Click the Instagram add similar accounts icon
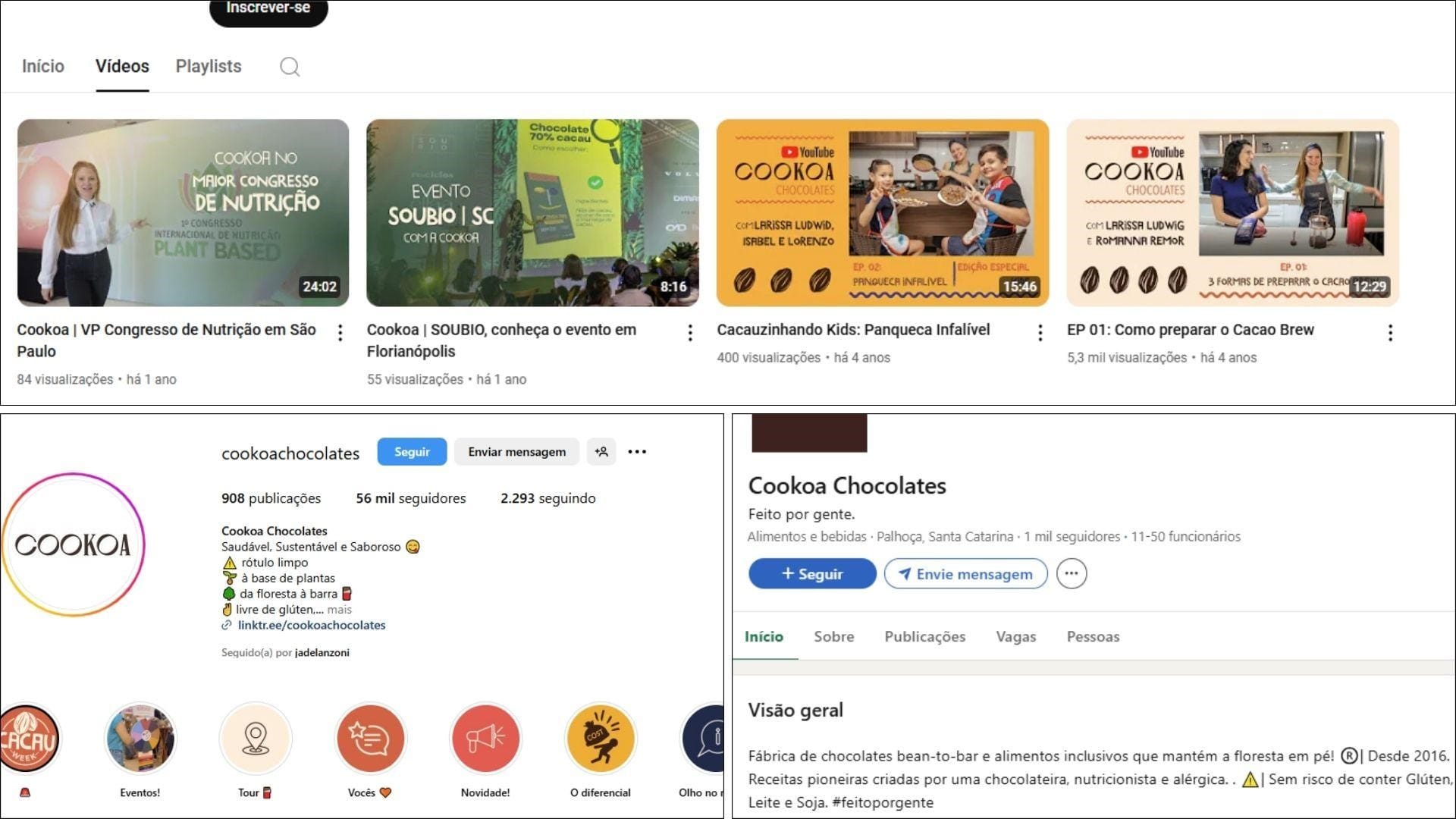This screenshot has height=819, width=1456. (601, 452)
